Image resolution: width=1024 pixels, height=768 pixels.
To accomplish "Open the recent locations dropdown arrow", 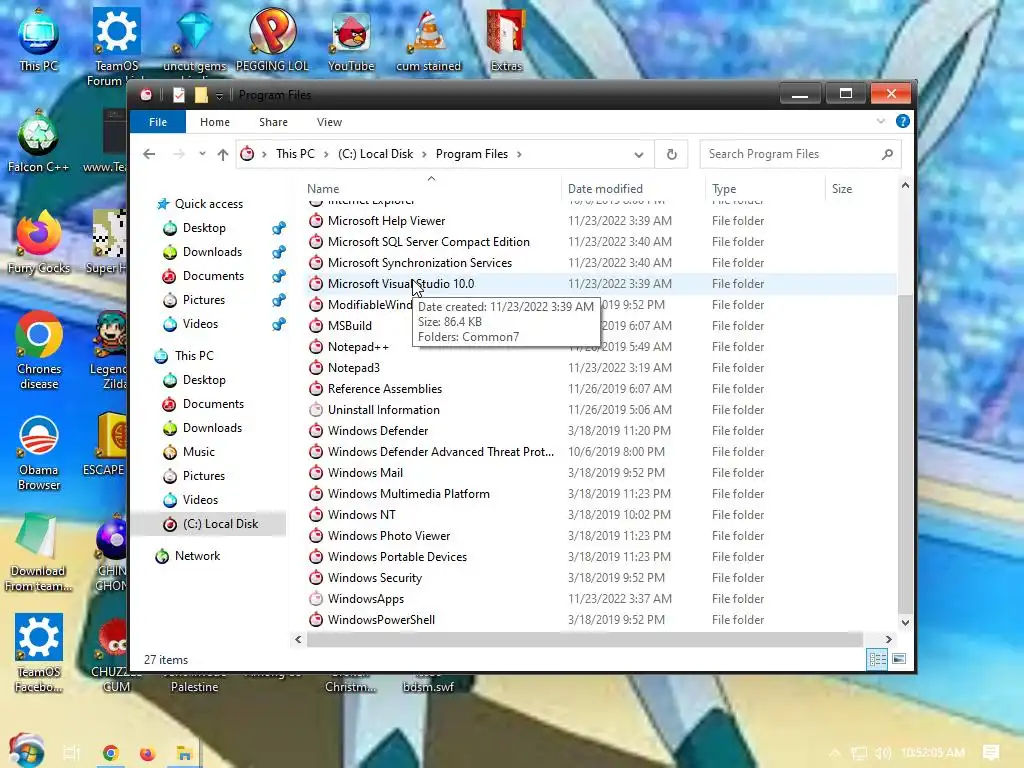I will point(202,154).
